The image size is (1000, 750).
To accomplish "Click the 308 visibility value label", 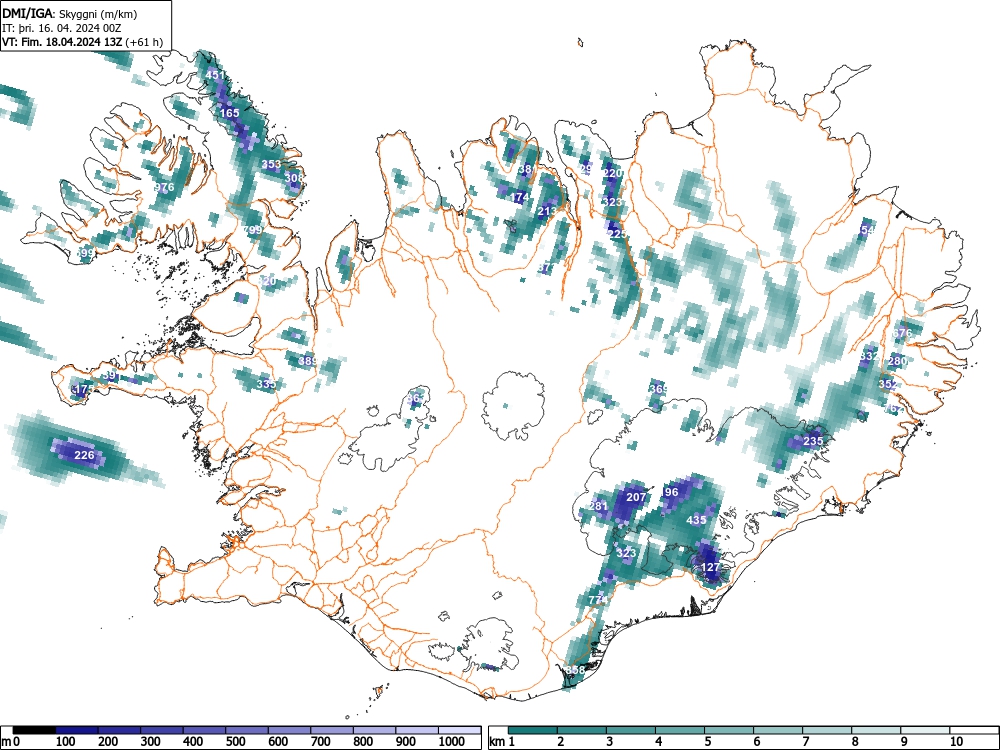I will (294, 178).
